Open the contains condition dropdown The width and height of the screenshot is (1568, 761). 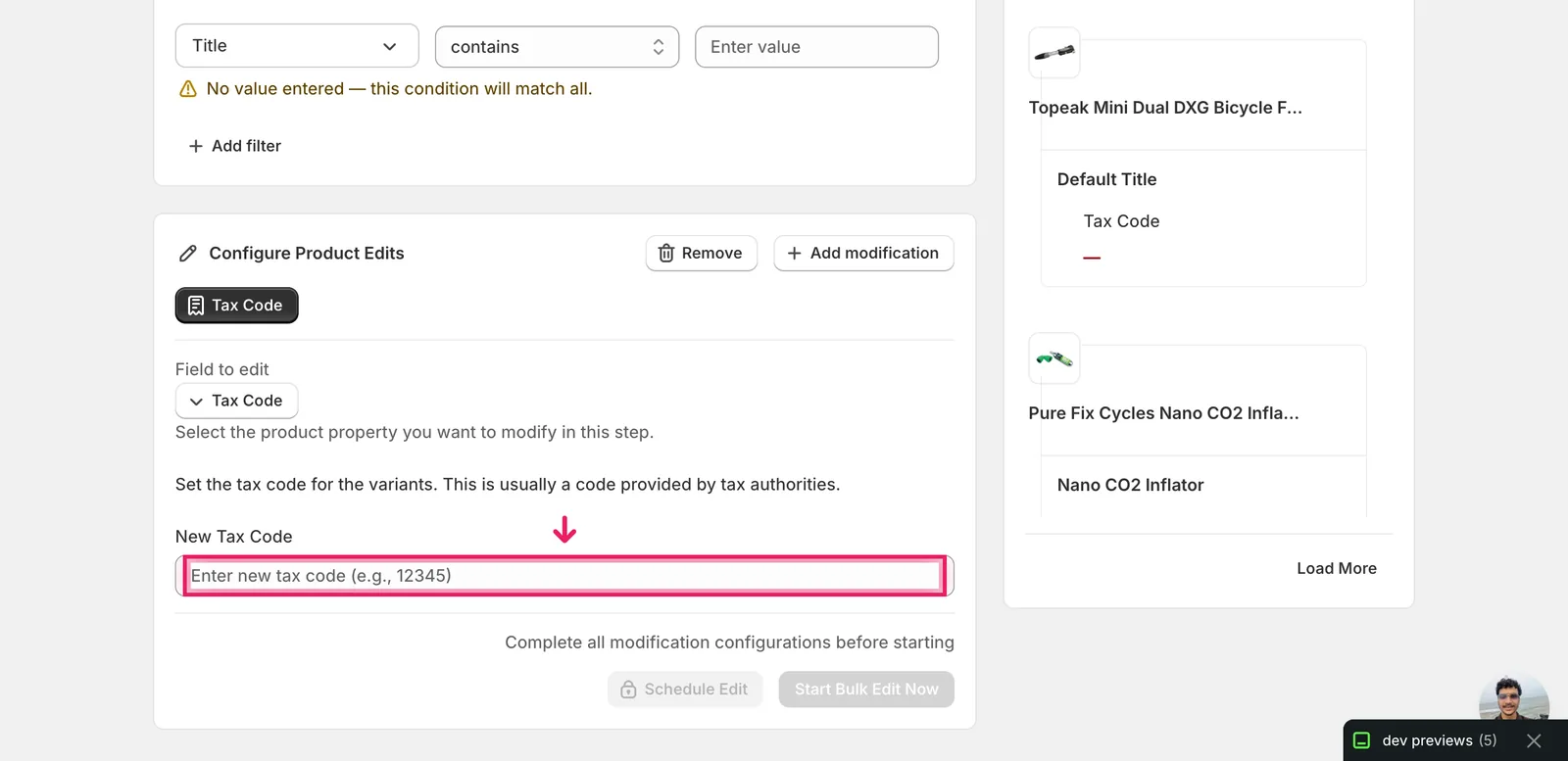coord(557,47)
